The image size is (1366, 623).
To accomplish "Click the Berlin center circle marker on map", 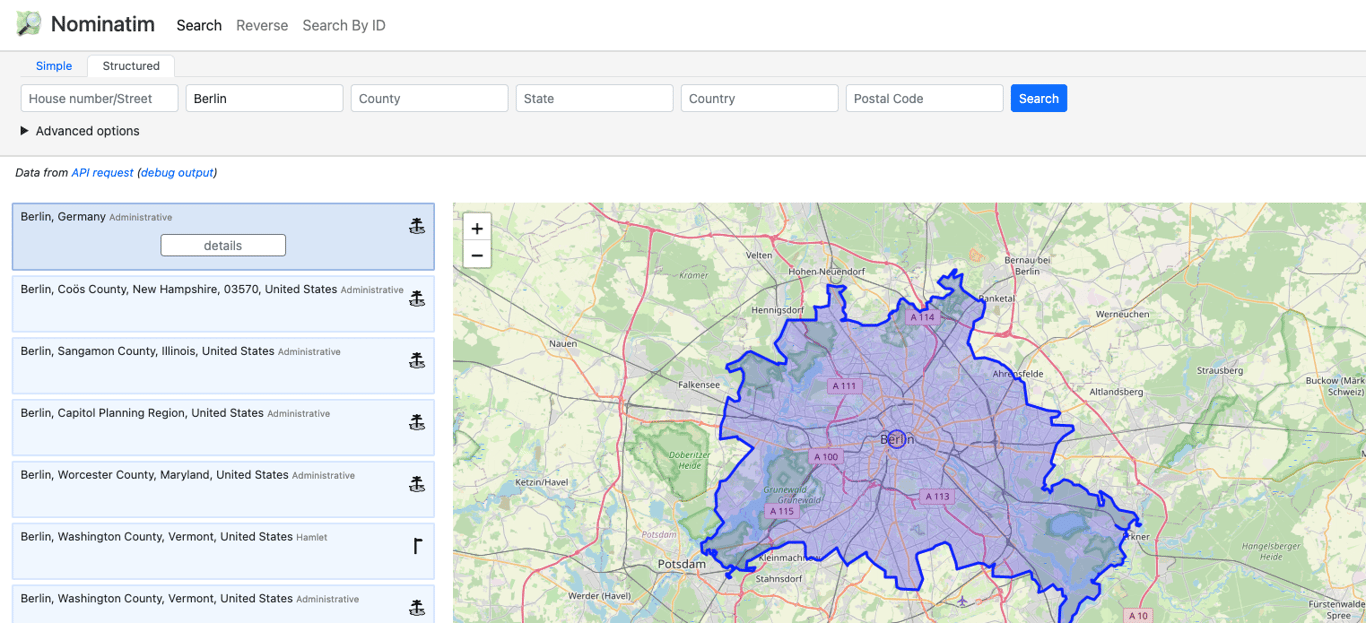I will pyautogui.click(x=896, y=439).
